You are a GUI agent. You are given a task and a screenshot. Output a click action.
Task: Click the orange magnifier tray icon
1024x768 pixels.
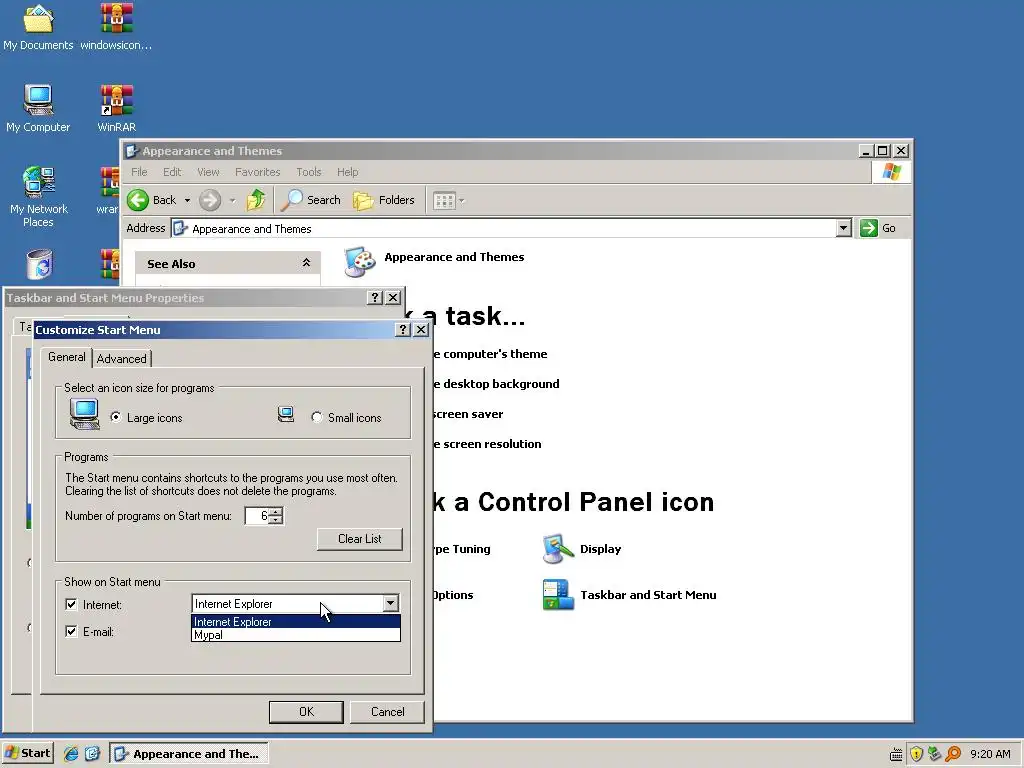click(953, 754)
